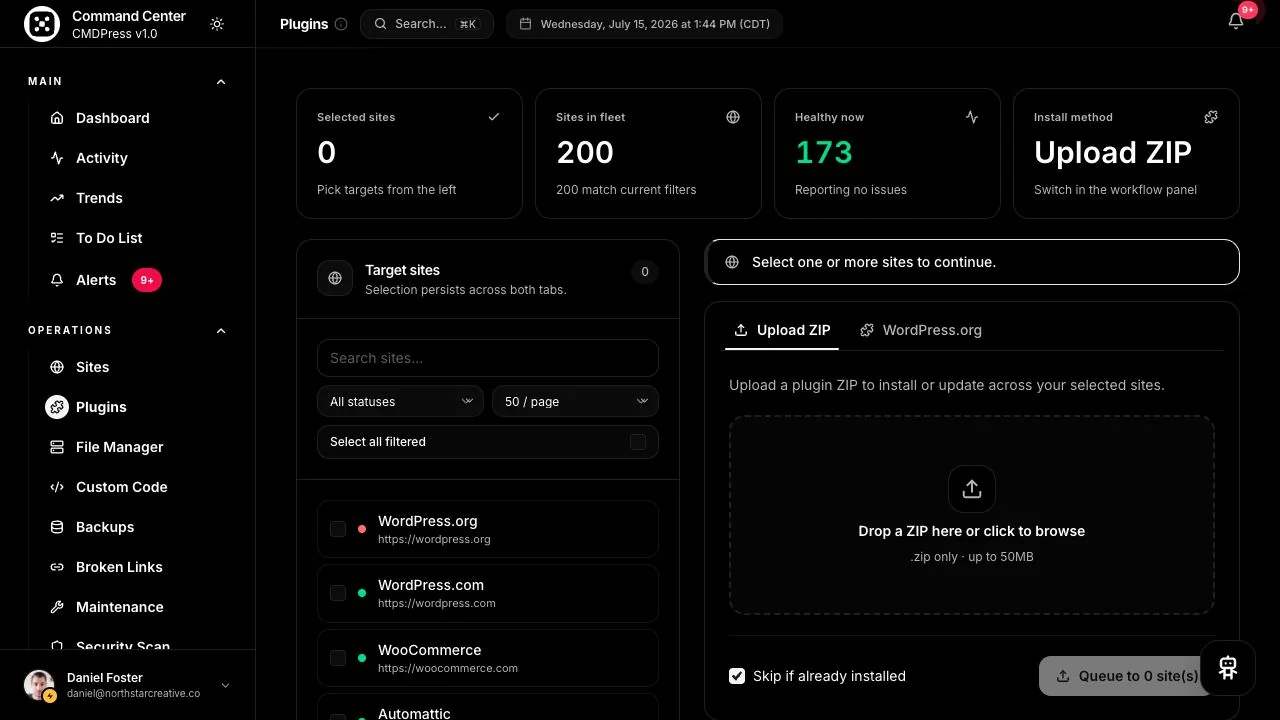The height and width of the screenshot is (720, 1280).
Task: Click the 173 healthy count
Action: (x=824, y=152)
